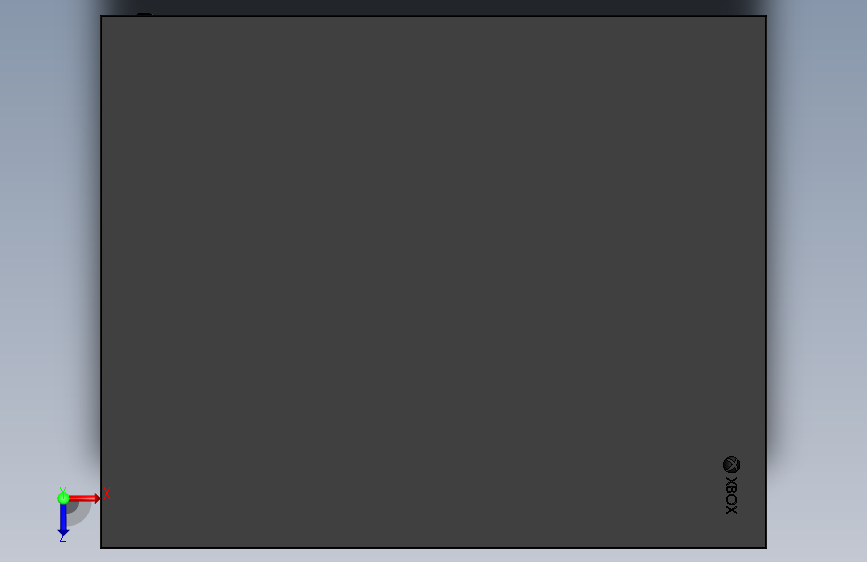Click the gray quarter-circle arc of the triad

pos(80,514)
